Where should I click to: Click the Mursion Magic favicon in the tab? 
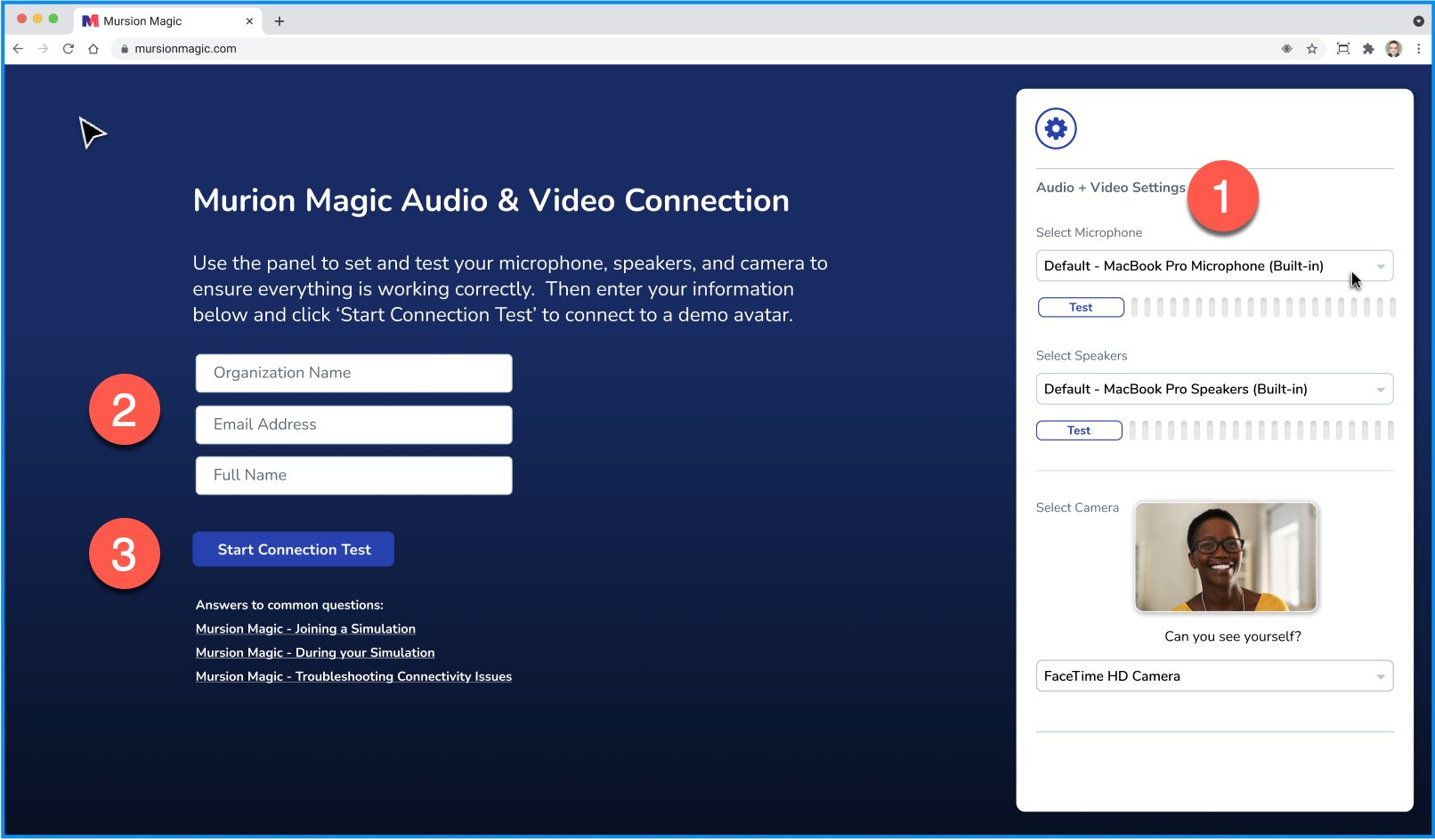tap(90, 20)
